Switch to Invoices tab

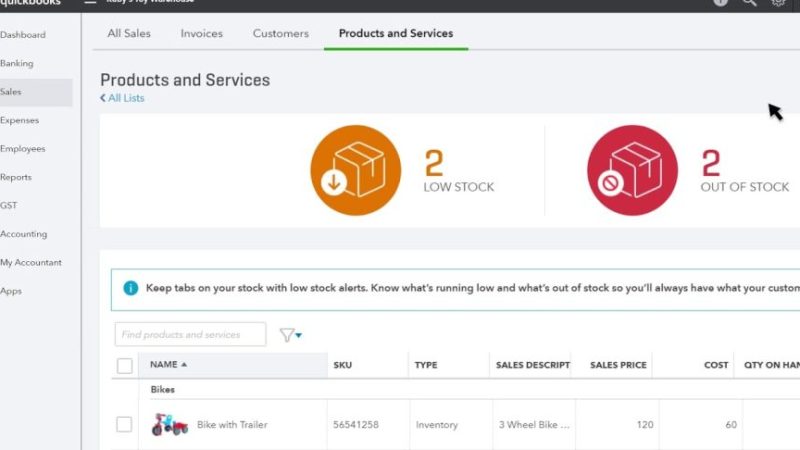pyautogui.click(x=202, y=33)
